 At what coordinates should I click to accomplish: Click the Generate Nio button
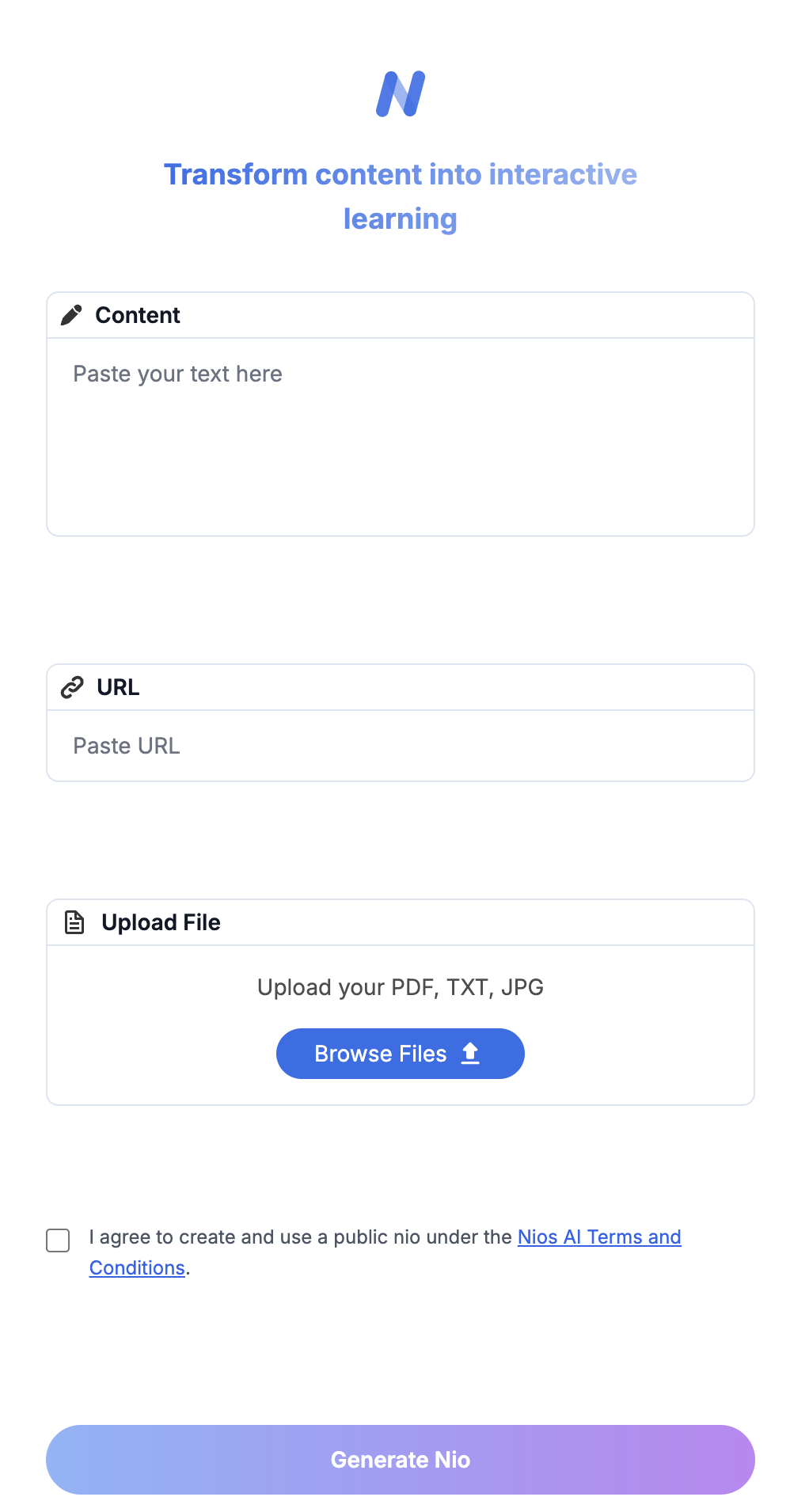(401, 1460)
